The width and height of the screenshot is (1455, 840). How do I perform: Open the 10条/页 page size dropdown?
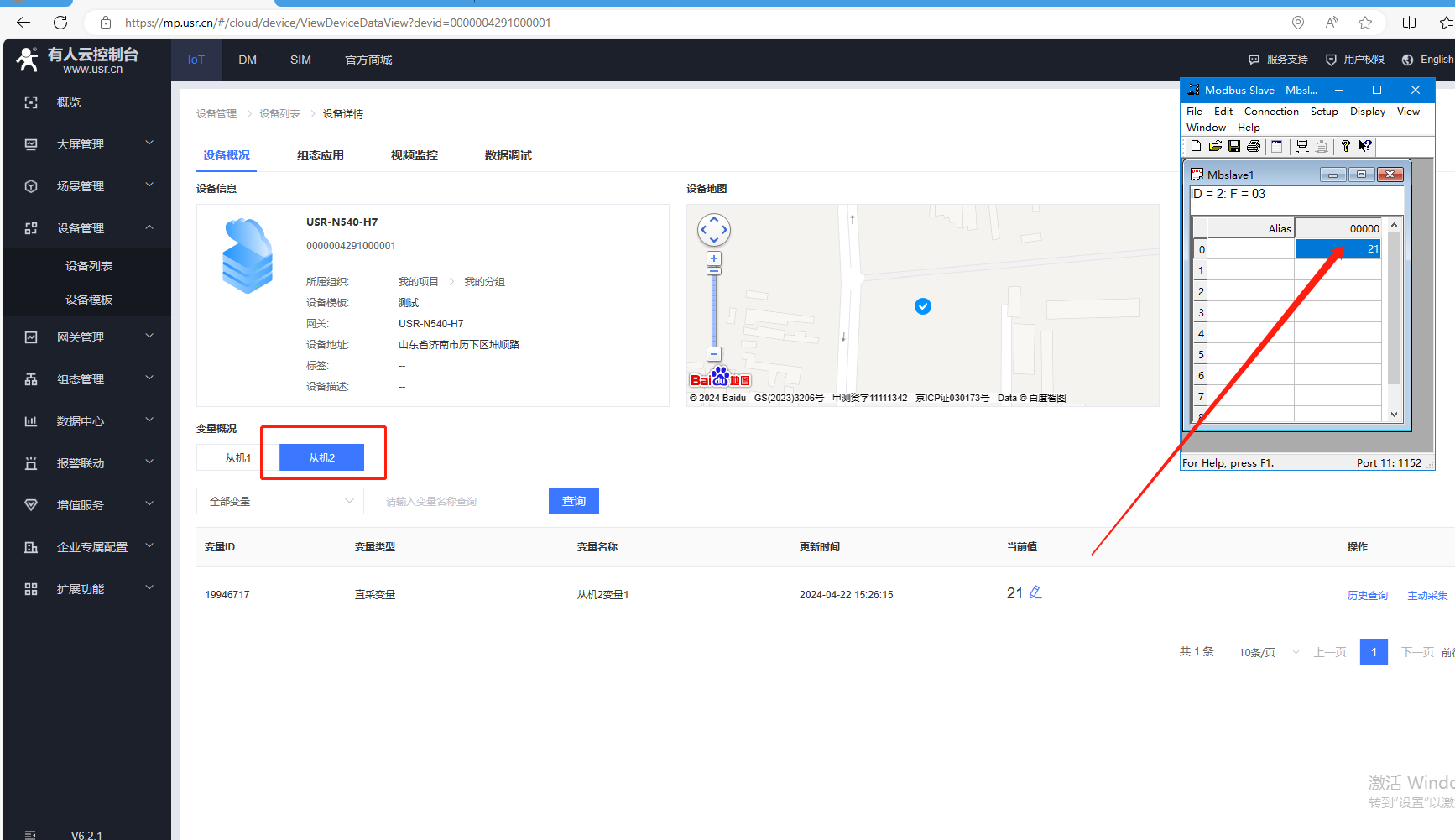[1264, 652]
